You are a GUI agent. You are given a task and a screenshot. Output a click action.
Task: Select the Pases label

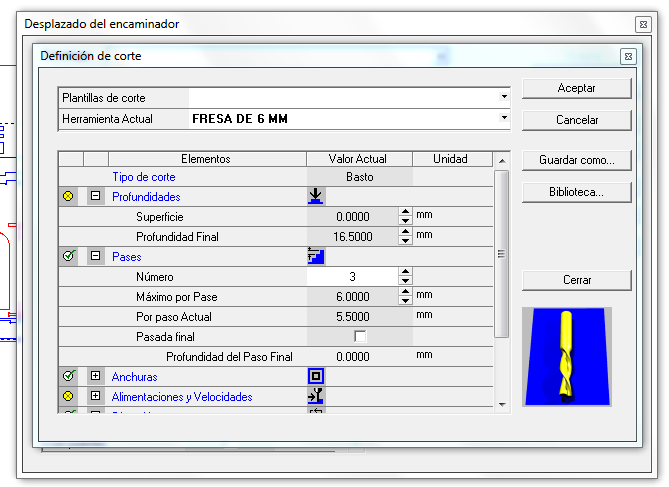126,257
